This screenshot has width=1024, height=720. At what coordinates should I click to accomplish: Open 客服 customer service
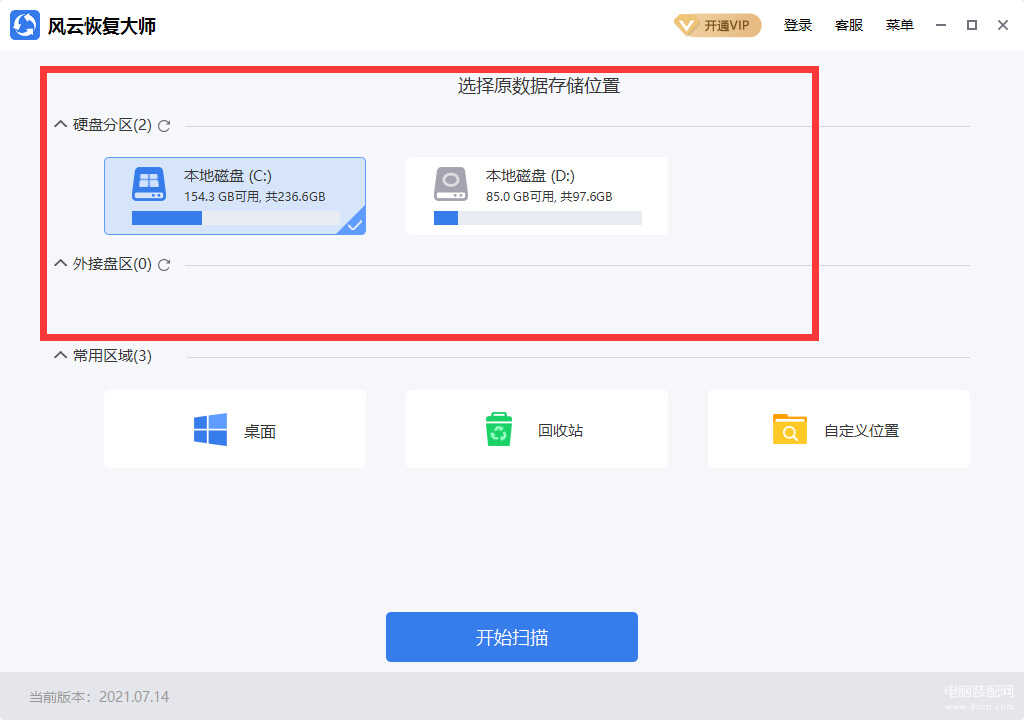848,25
